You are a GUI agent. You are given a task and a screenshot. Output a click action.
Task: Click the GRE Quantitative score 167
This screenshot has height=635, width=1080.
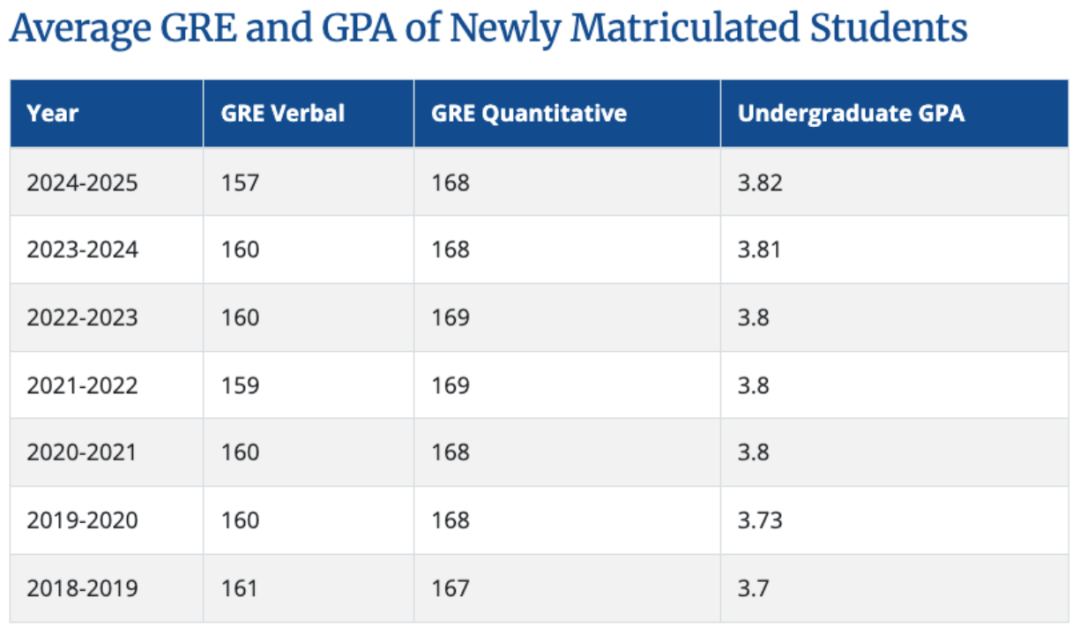click(x=451, y=588)
